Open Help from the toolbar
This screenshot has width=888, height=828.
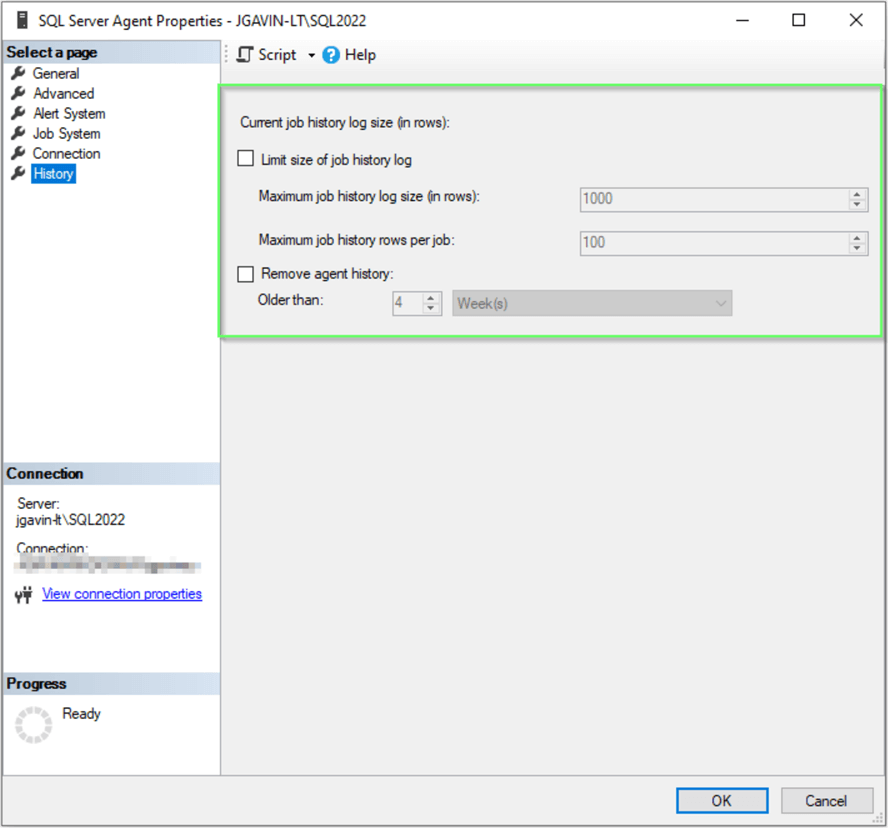pos(349,55)
